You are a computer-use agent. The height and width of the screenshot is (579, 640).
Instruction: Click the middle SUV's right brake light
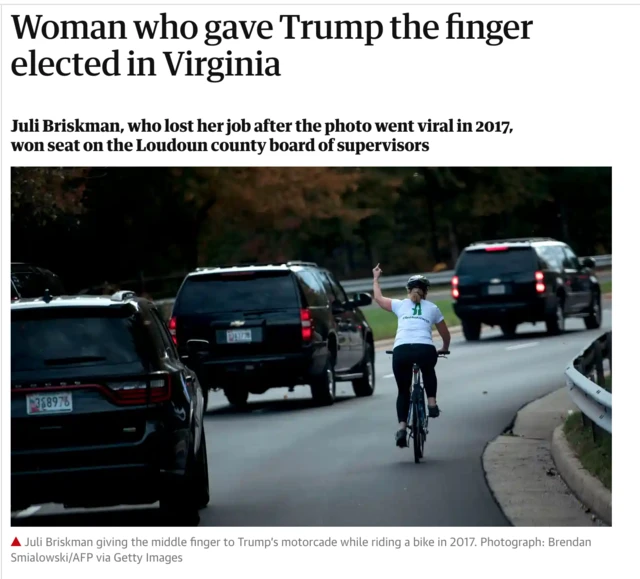pos(307,325)
